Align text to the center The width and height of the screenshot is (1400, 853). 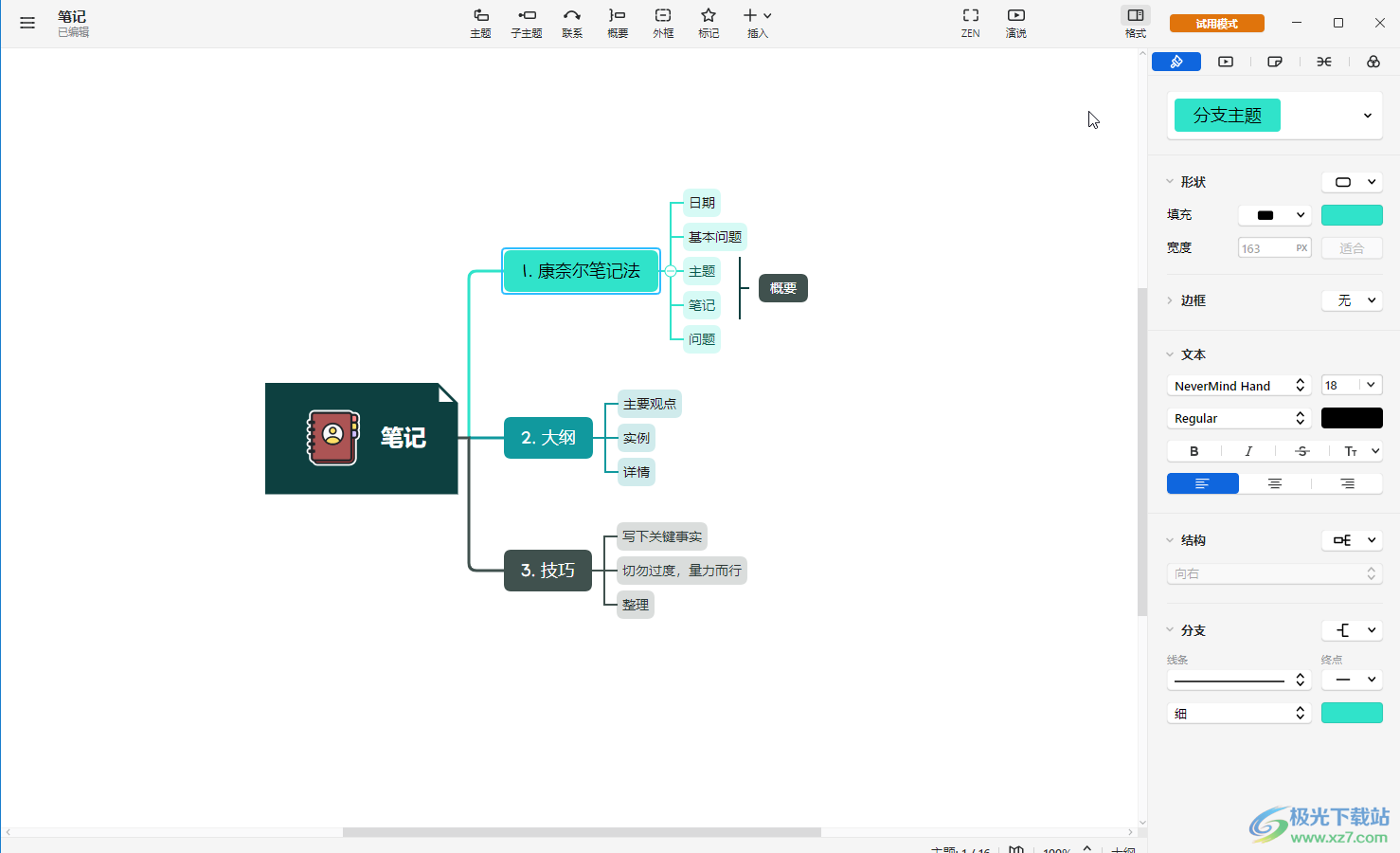pos(1275,483)
